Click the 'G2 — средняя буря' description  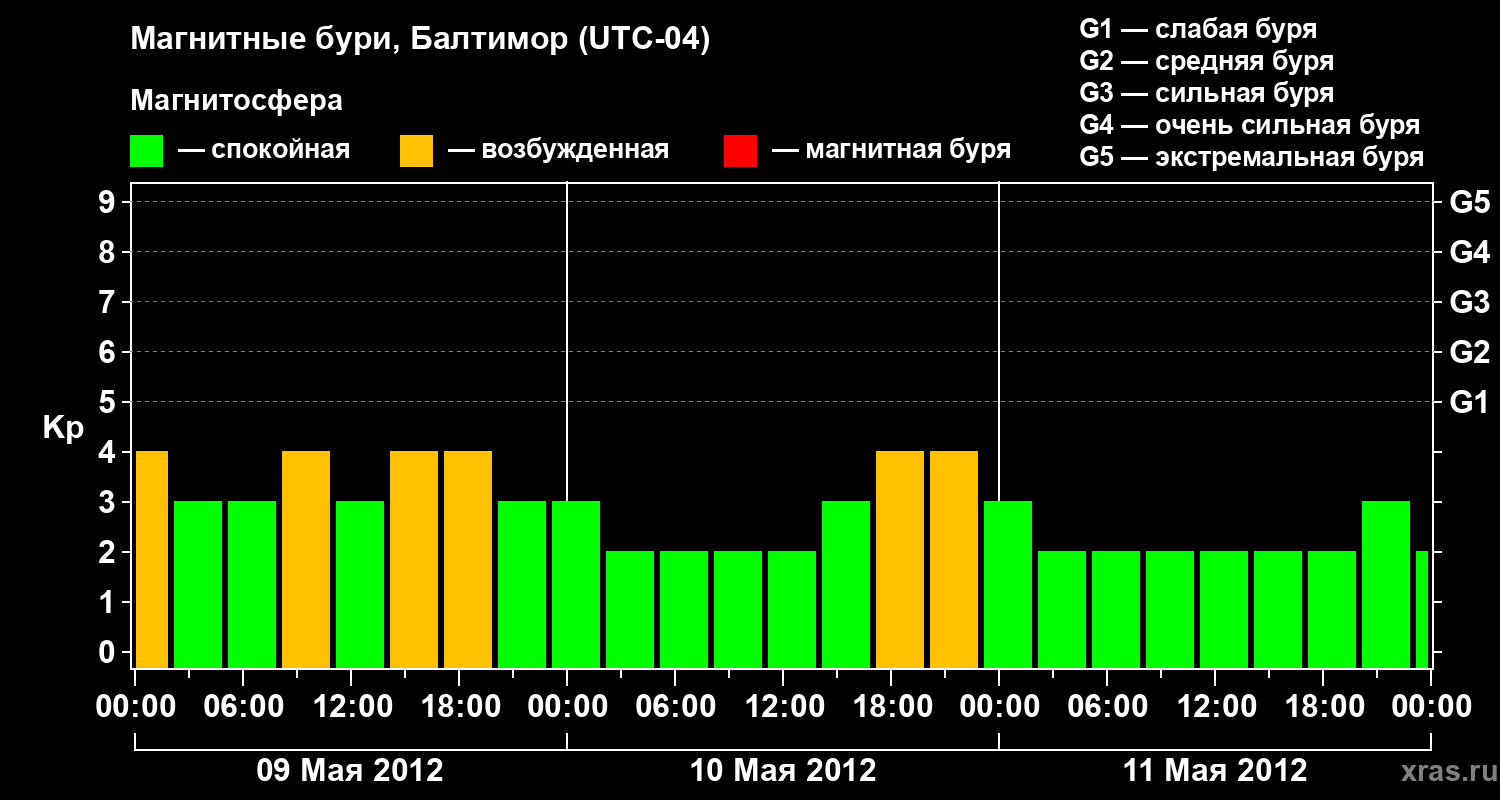point(1206,61)
